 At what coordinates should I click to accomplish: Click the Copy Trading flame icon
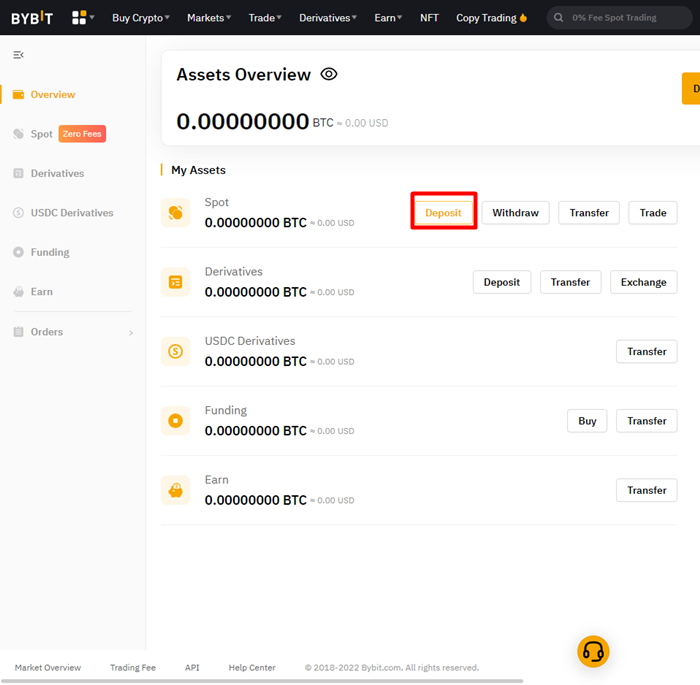[523, 18]
